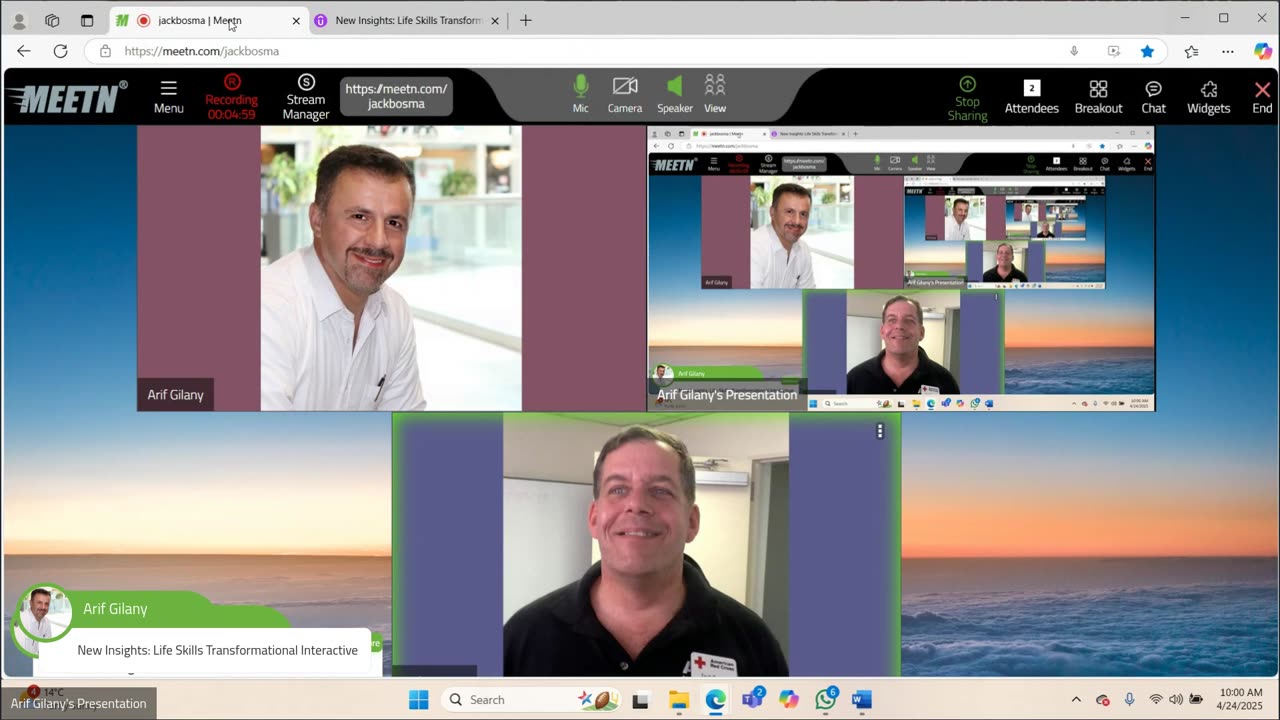Screen dimensions: 1280x720
Task: Open Microsoft Edge from taskbar
Action: (715, 700)
